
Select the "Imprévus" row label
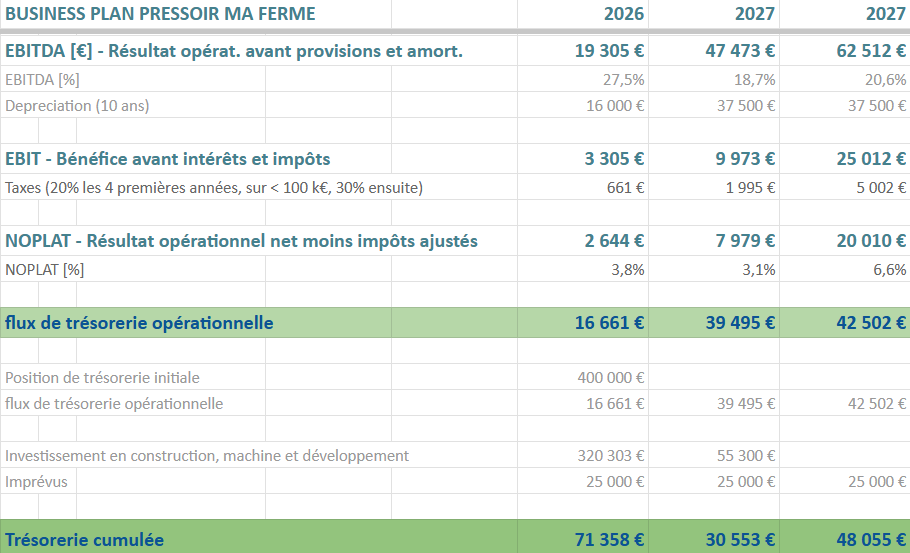(x=36, y=482)
